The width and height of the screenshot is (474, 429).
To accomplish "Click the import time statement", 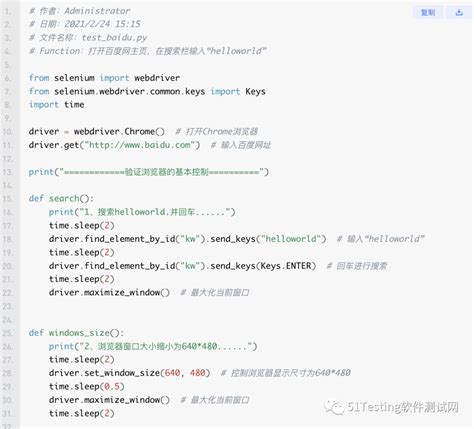I will (x=56, y=105).
